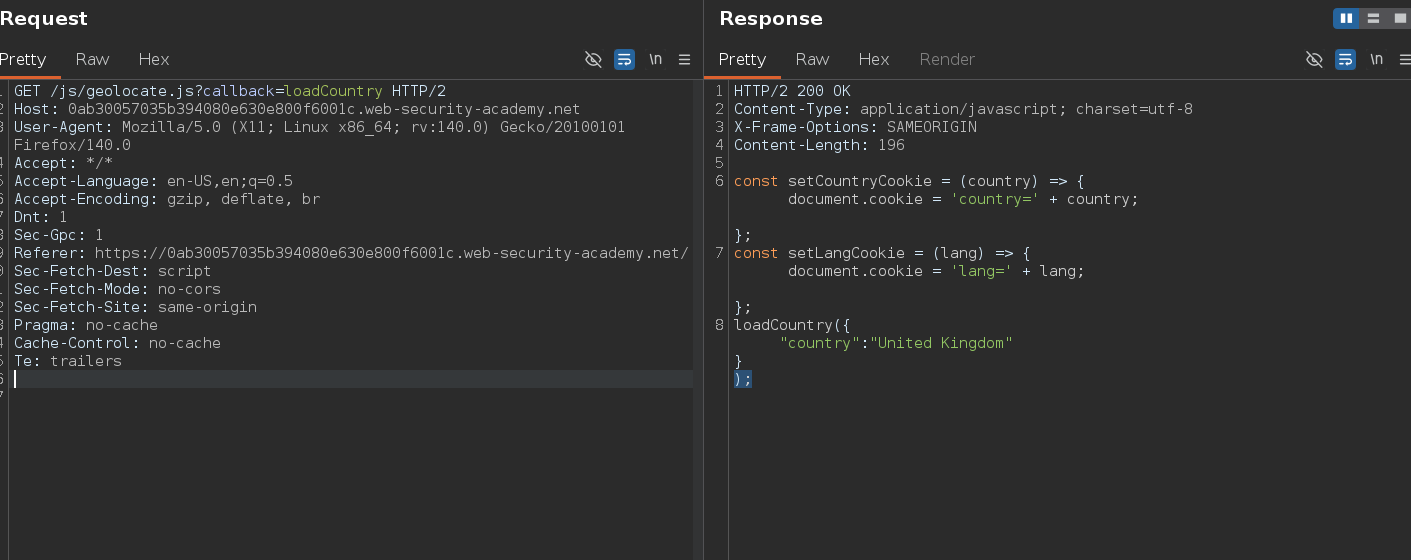Click the const setLangCookie declaration line
Screen dimensions: 1411x560
(x=882, y=253)
